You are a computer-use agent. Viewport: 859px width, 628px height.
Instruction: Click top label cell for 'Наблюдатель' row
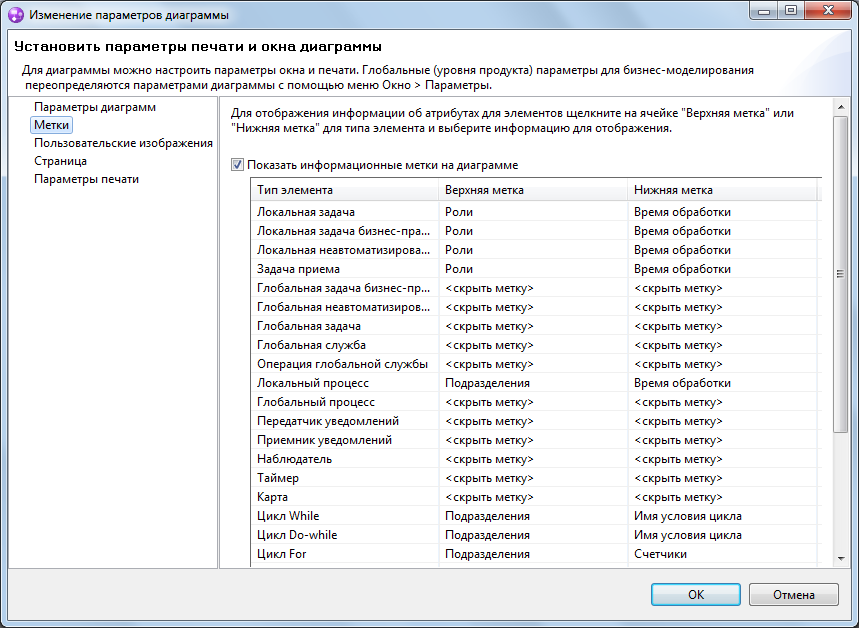(532, 459)
